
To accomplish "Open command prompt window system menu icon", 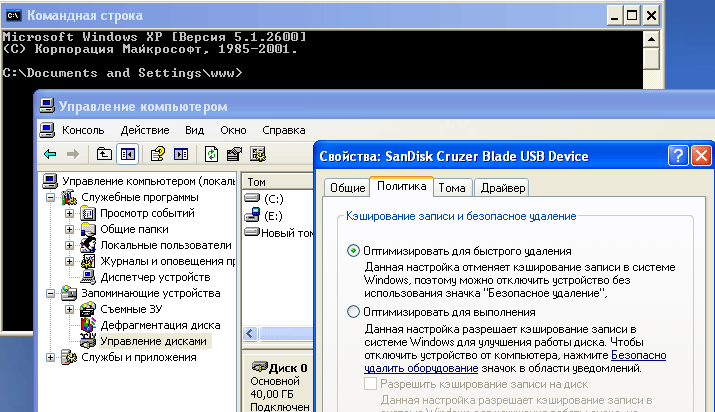I will pos(13,15).
